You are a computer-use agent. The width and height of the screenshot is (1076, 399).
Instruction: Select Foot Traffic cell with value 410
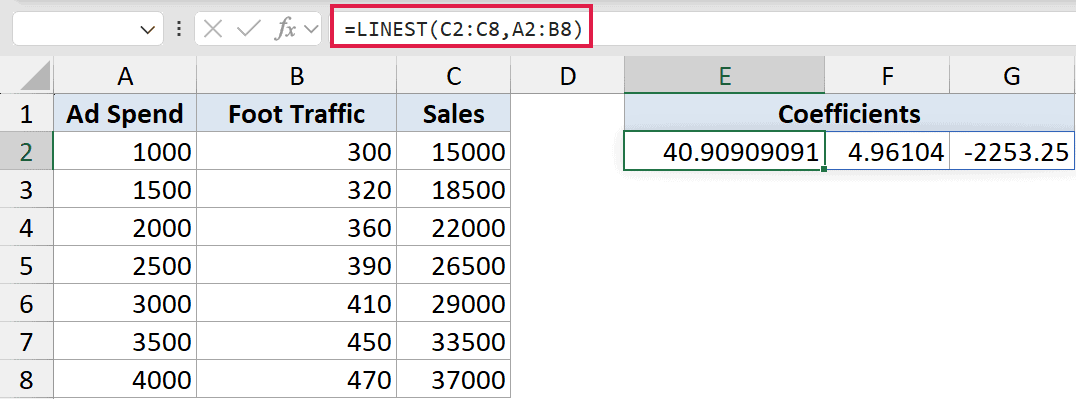click(296, 303)
